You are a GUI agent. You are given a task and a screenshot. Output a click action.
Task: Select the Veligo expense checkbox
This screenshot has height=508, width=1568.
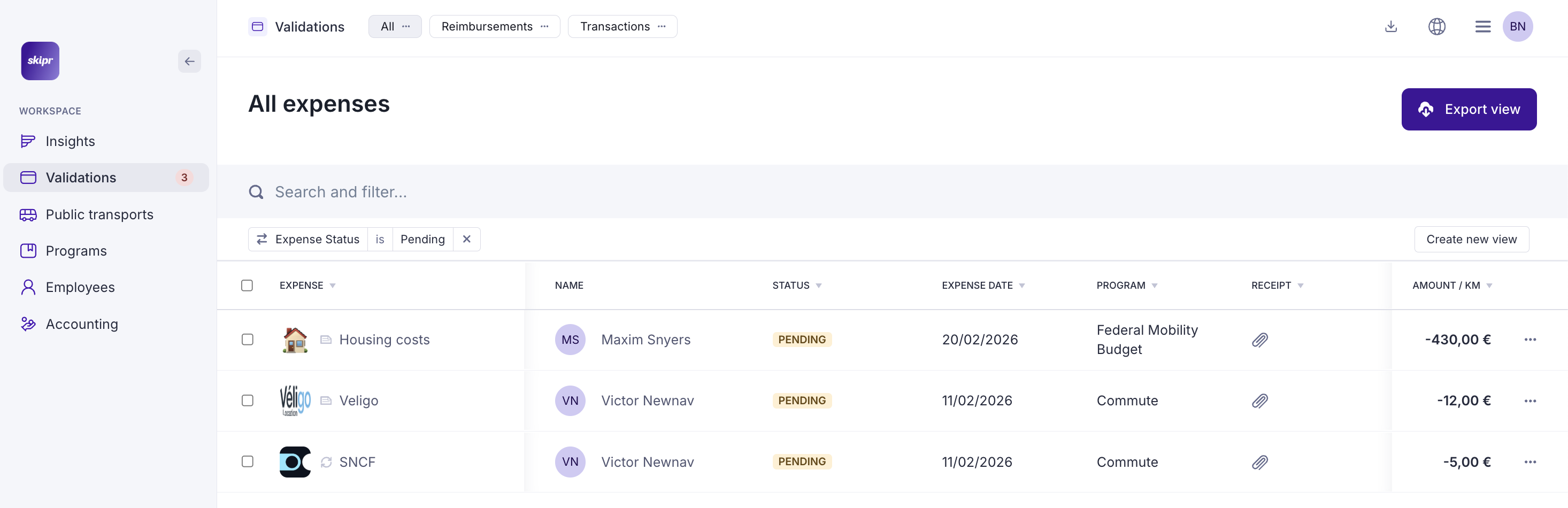tap(247, 401)
